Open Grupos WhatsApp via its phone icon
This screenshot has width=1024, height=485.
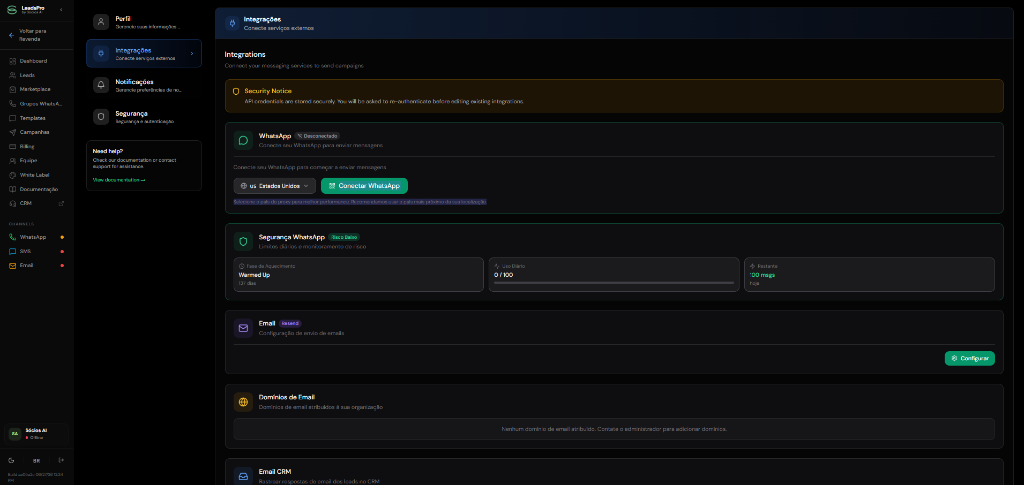click(x=12, y=103)
